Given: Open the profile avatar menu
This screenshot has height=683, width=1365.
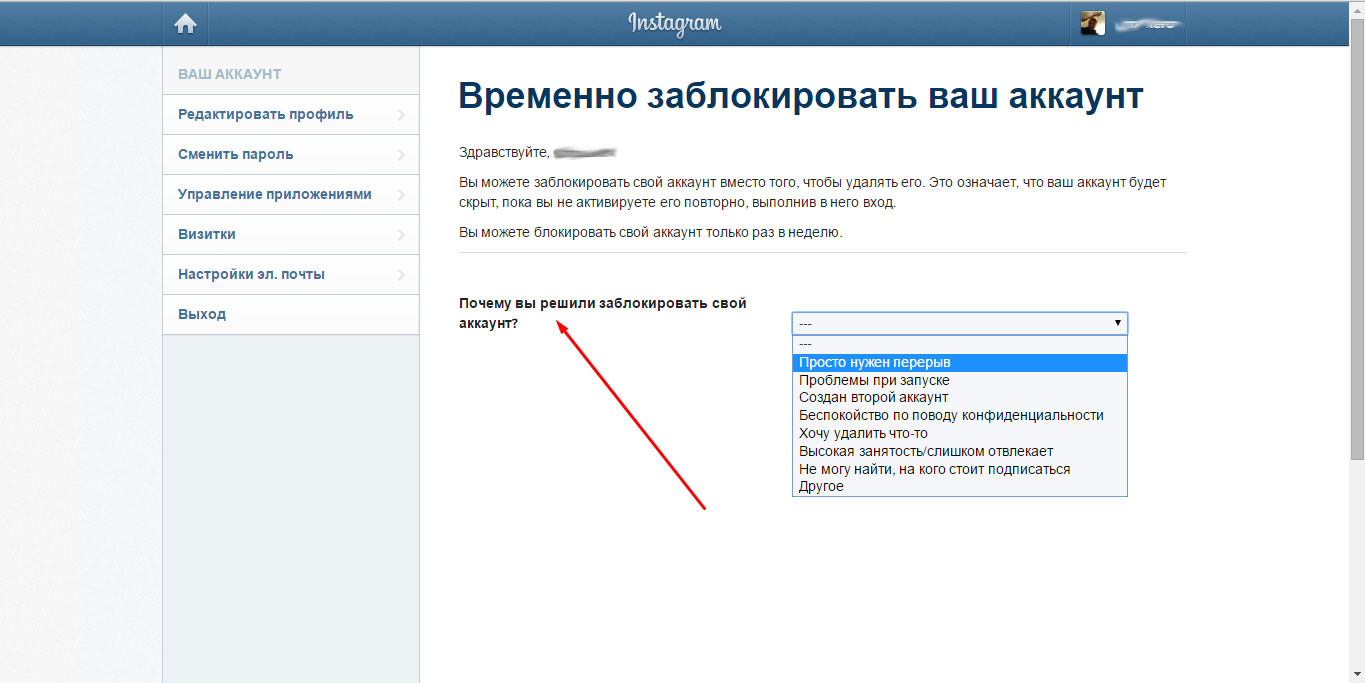Looking at the screenshot, I should click(1093, 24).
